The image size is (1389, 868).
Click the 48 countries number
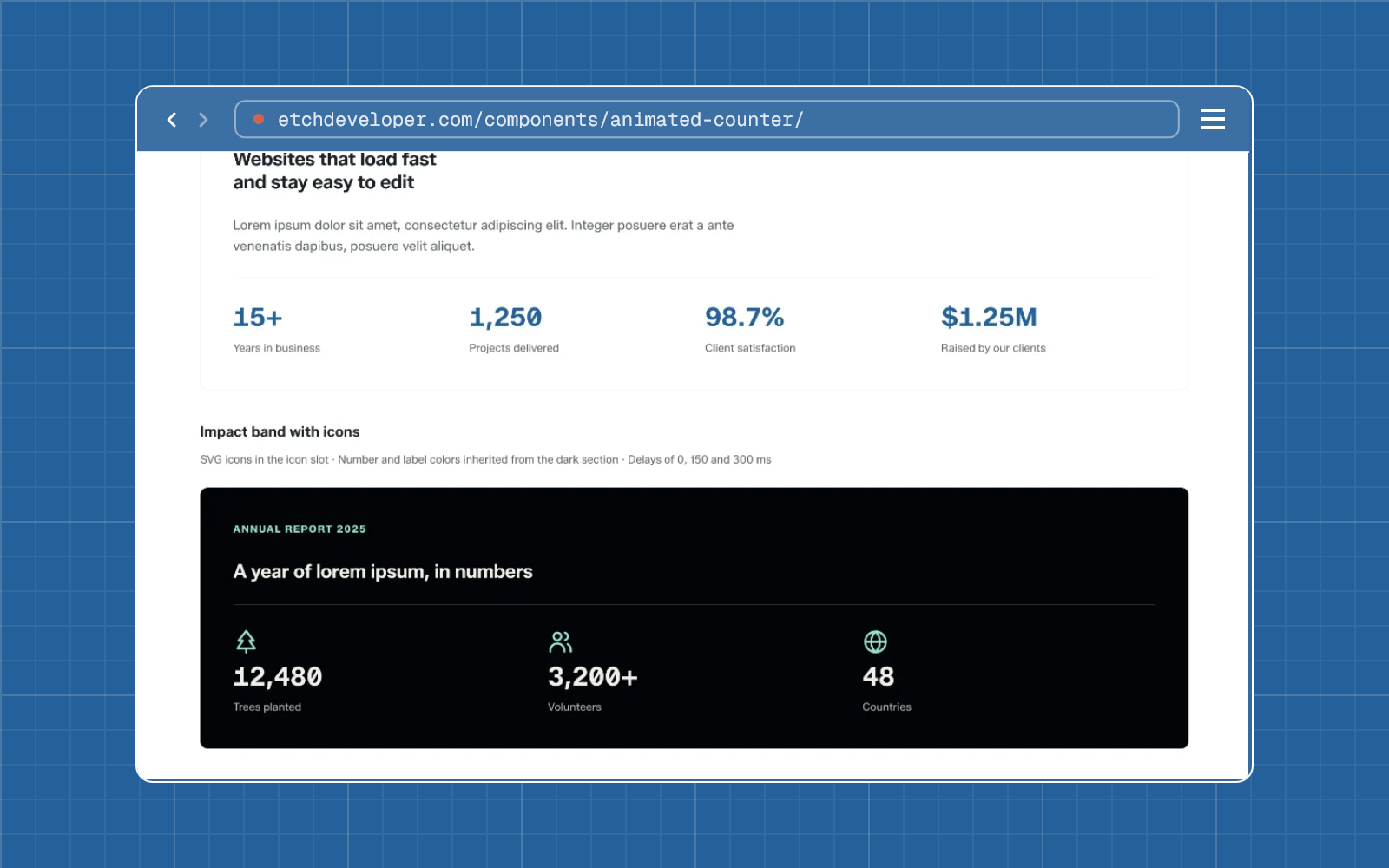point(879,677)
